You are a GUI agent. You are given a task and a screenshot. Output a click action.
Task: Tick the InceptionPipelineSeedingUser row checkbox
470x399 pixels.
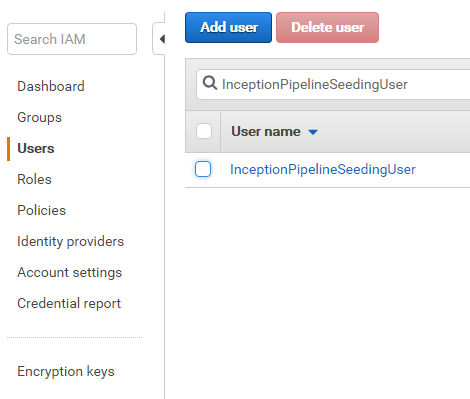coord(203,169)
